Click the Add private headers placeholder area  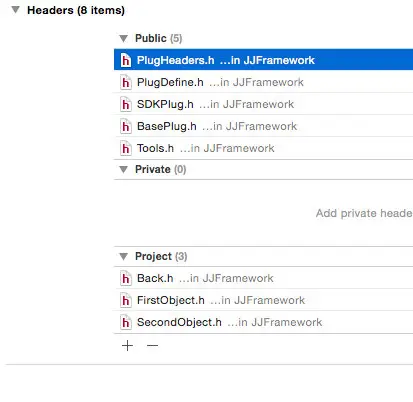click(x=364, y=213)
